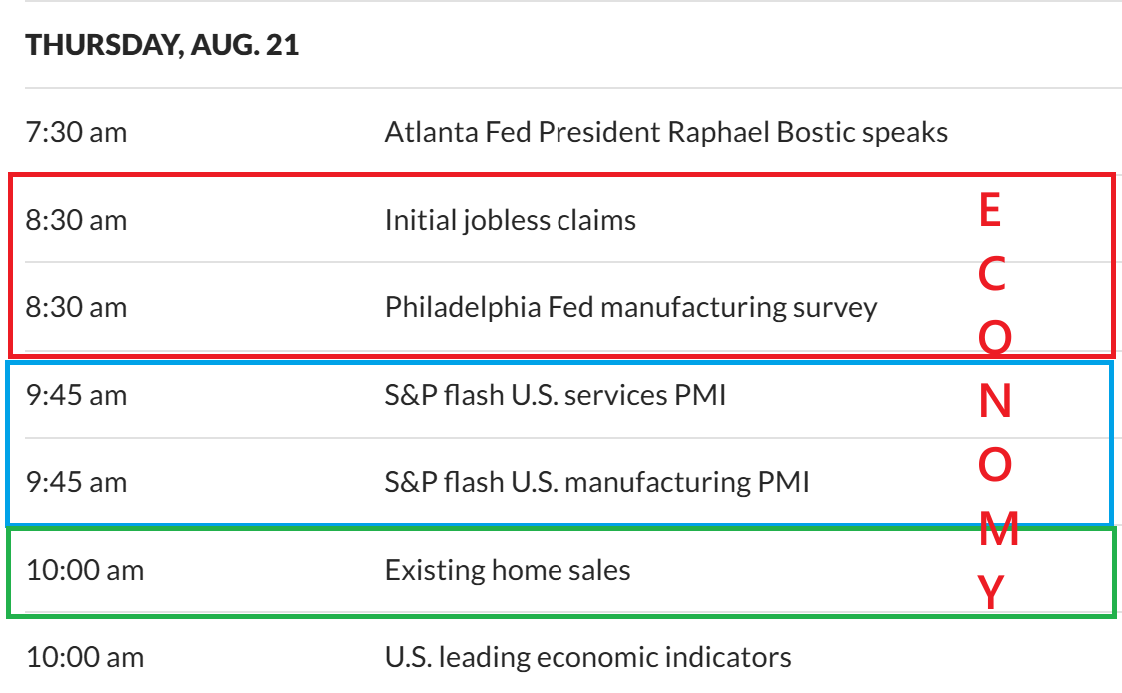Click 8:30 am beside Initial jobless claims
This screenshot has width=1122, height=693.
77,220
